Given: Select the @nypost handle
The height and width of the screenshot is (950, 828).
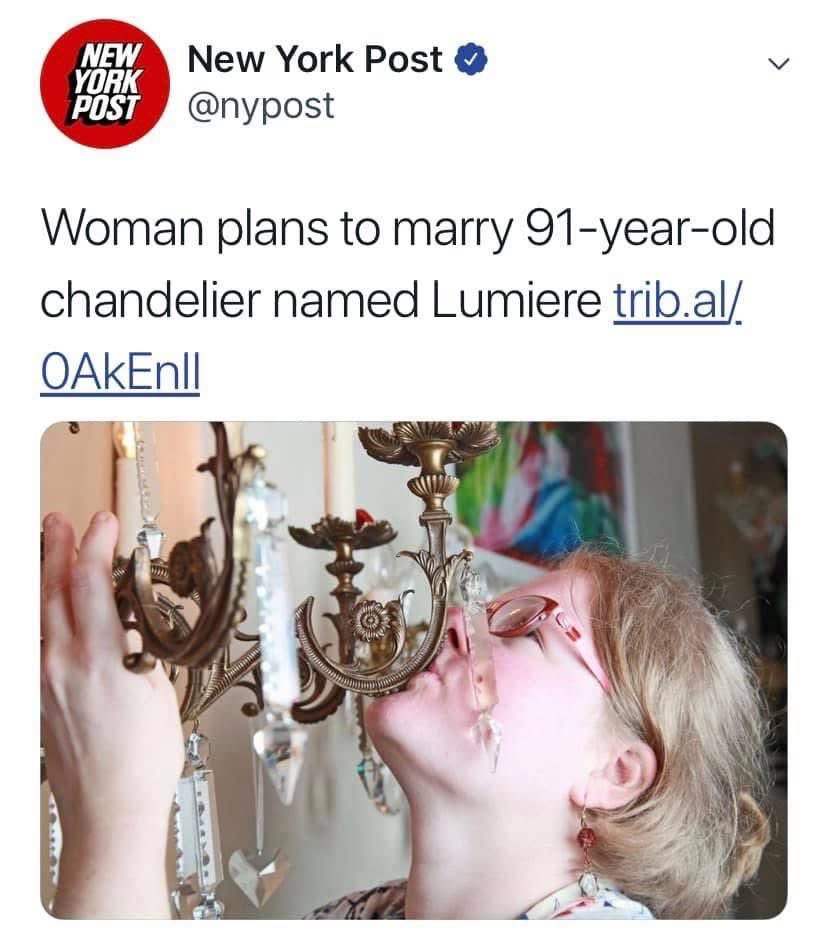Looking at the screenshot, I should tap(261, 107).
